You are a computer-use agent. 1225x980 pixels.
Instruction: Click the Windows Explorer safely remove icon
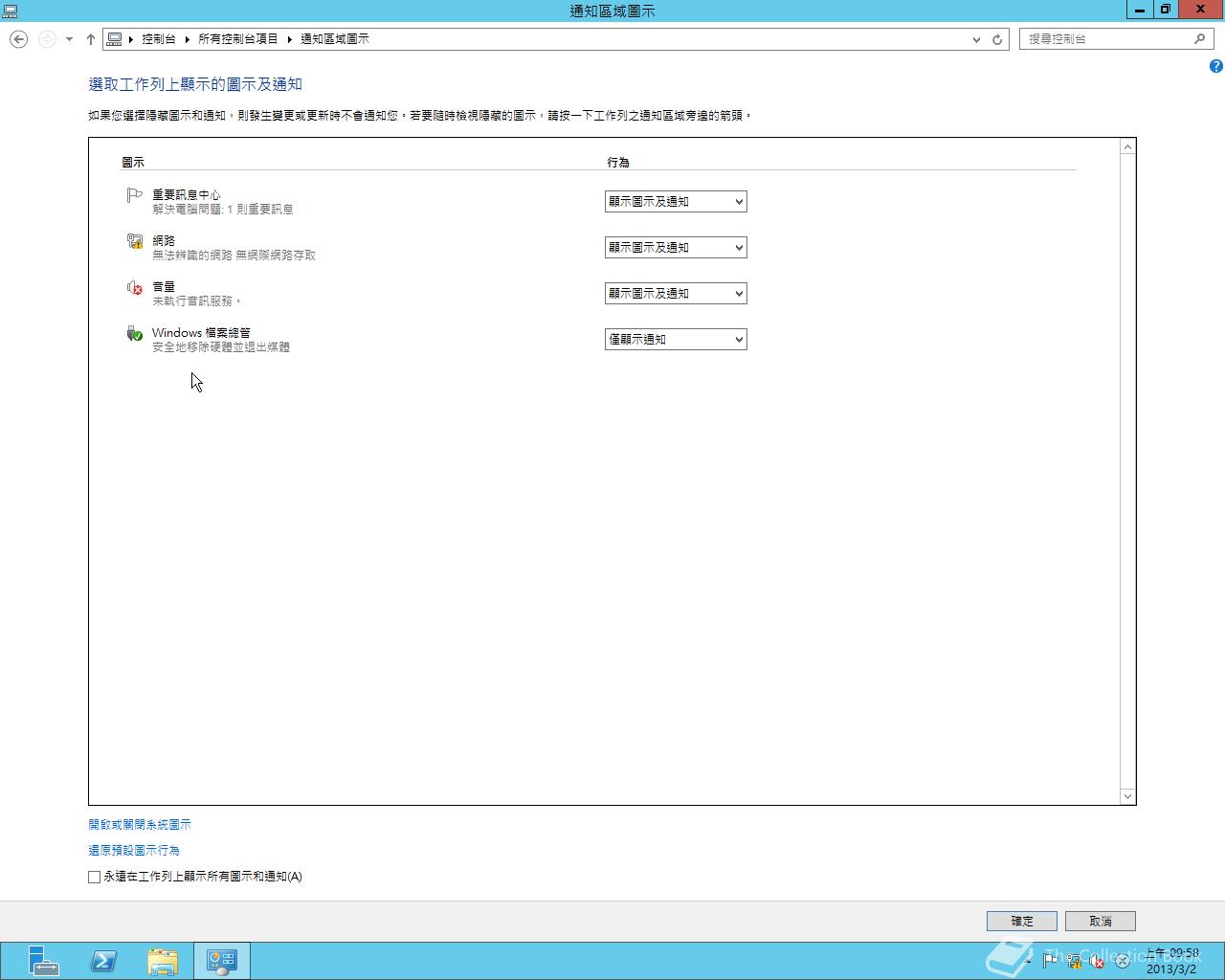[x=134, y=333]
